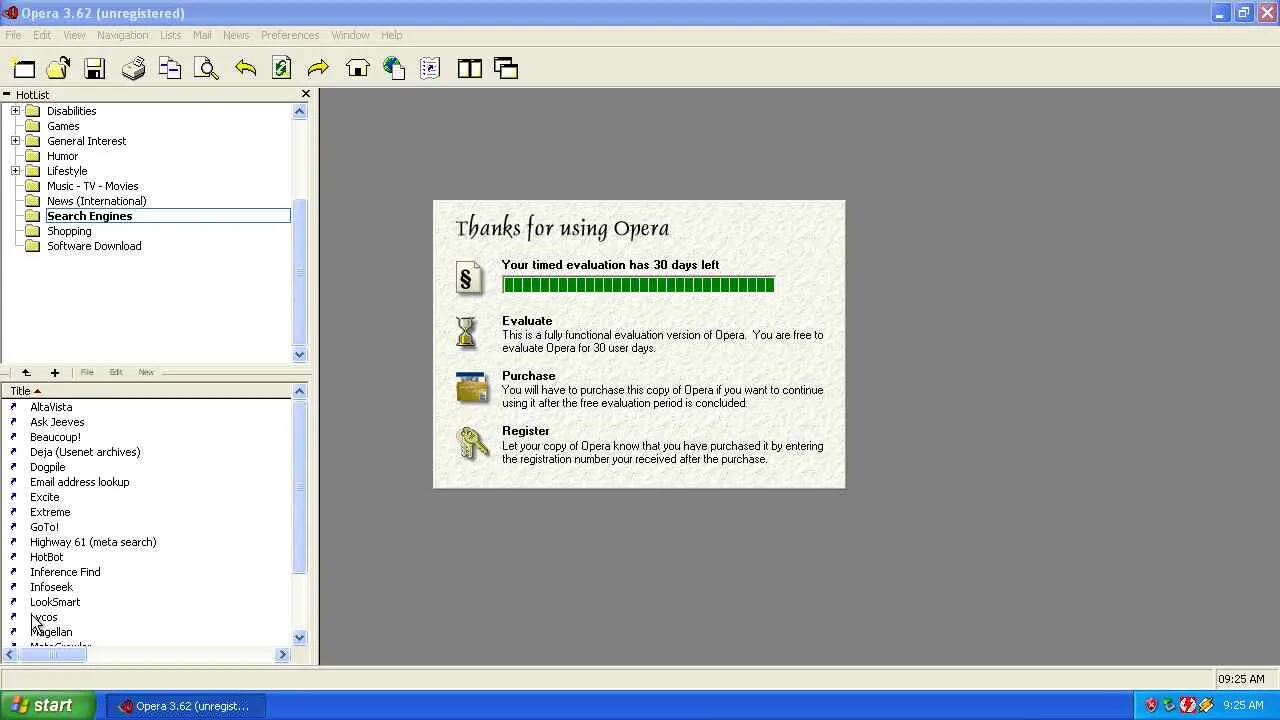Click the up-level arrow in HotList toolbar
The height and width of the screenshot is (720, 1280).
(x=26, y=372)
